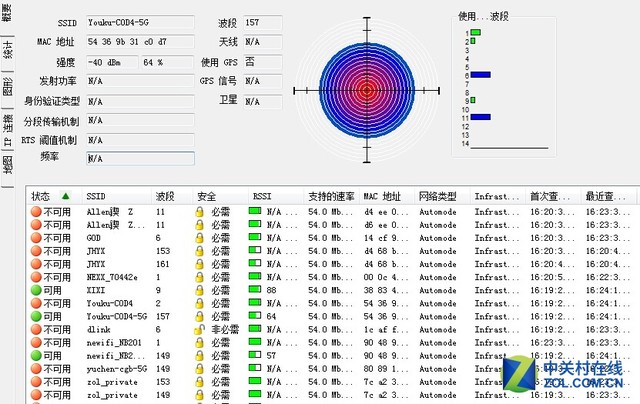Click the 频率 field at the bottom

pyautogui.click(x=140, y=159)
